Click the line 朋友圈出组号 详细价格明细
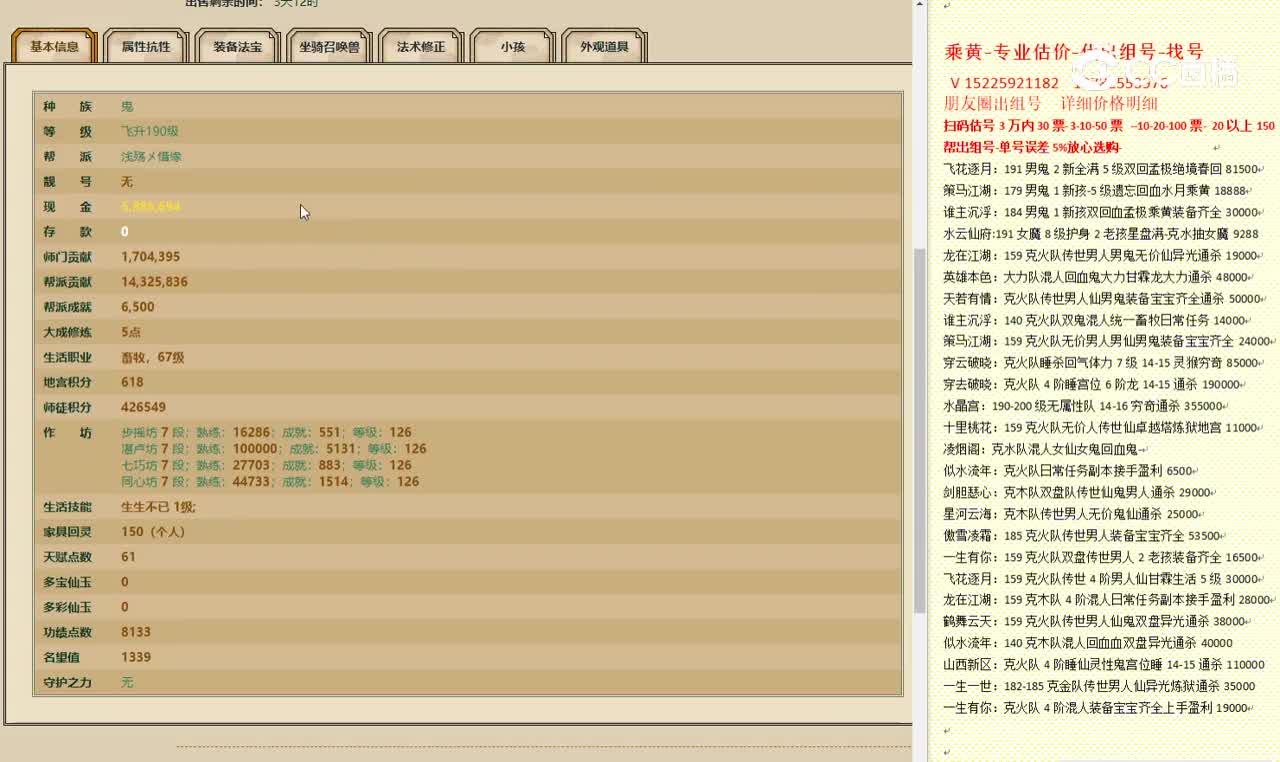This screenshot has height=762, width=1280. pos(1051,103)
